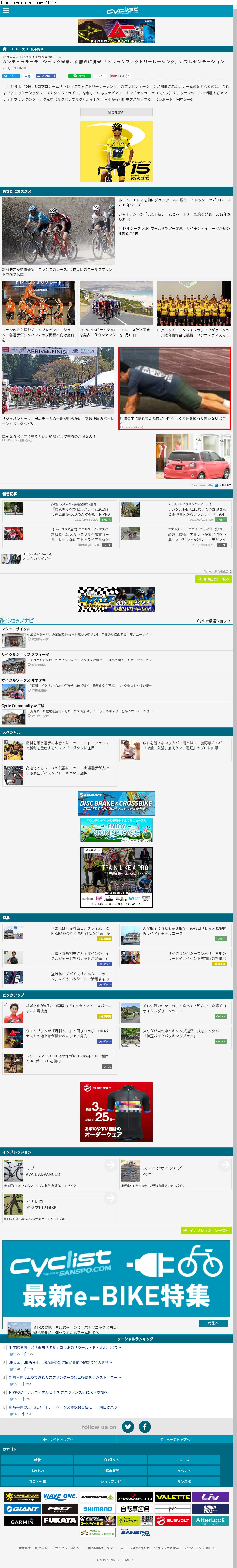Viewport: 237px width, 1568px height.
Task: Open ショップナビ section header link
Action: point(18,620)
